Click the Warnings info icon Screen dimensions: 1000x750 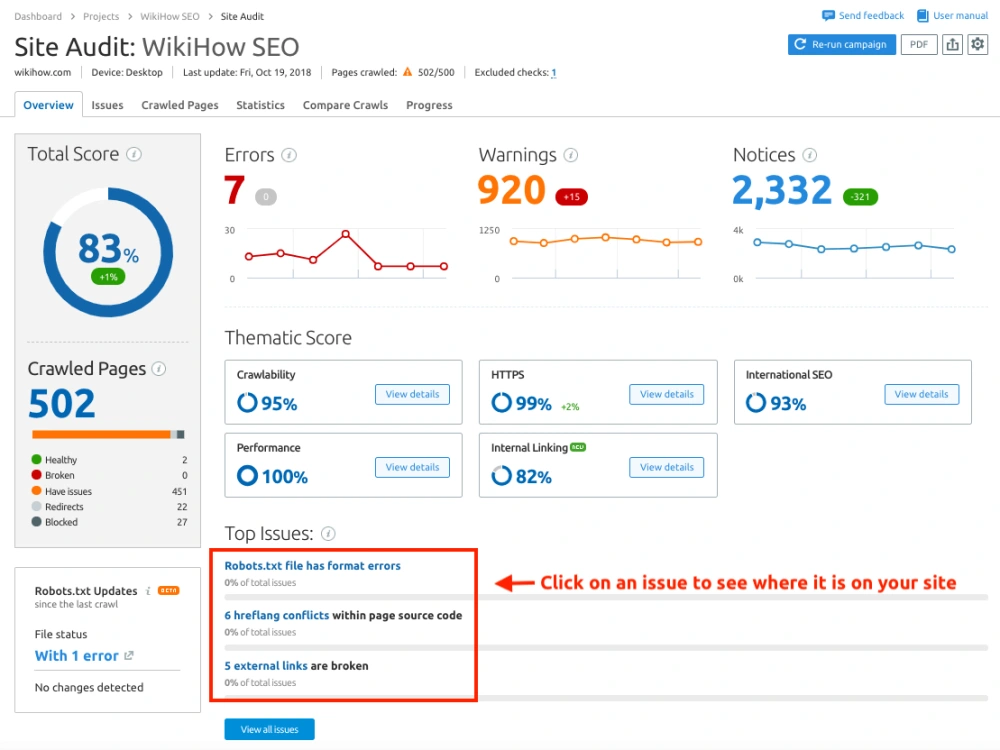(571, 155)
